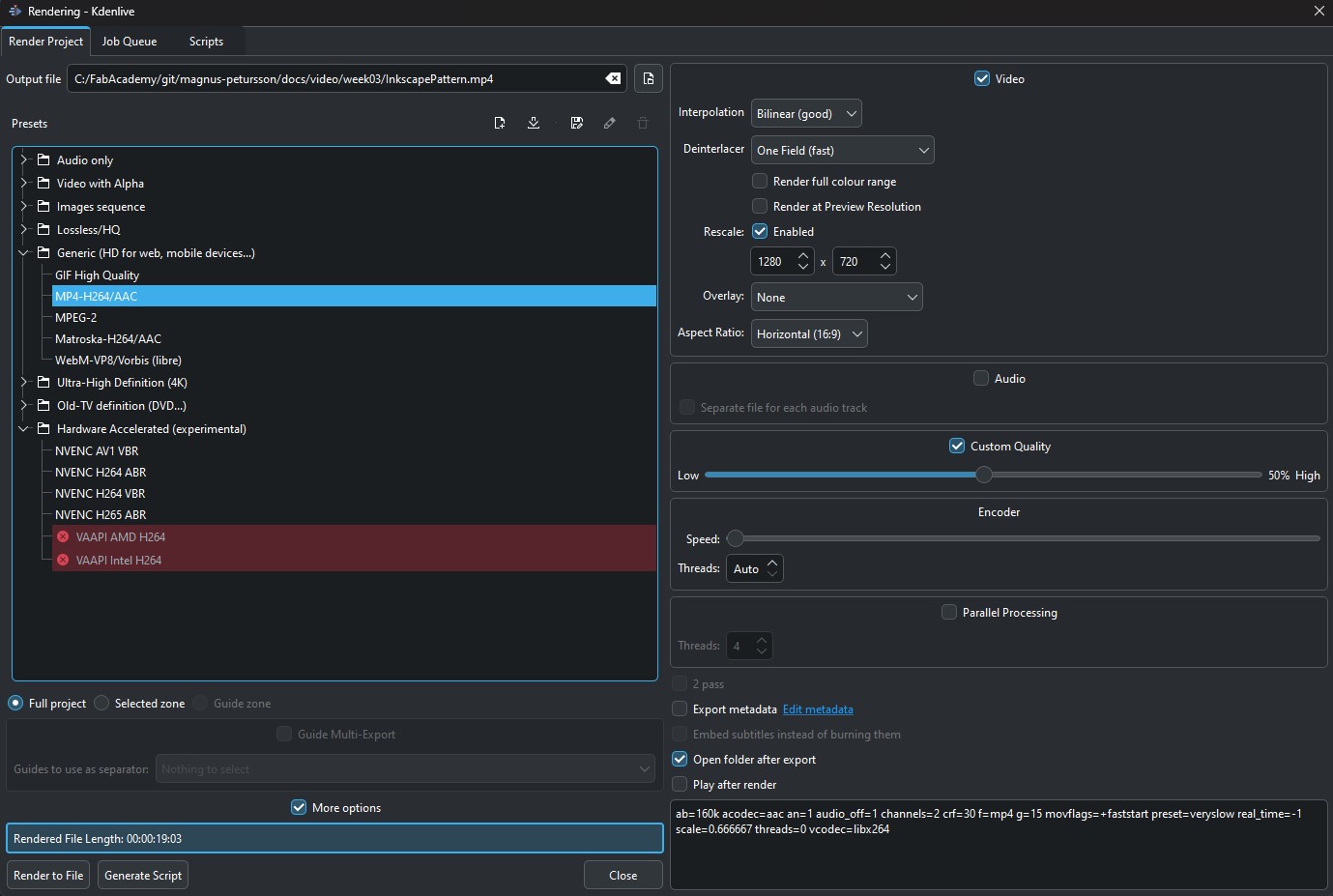Uncheck the Video checkbox
Screen dimensions: 1333x896
pos(982,79)
